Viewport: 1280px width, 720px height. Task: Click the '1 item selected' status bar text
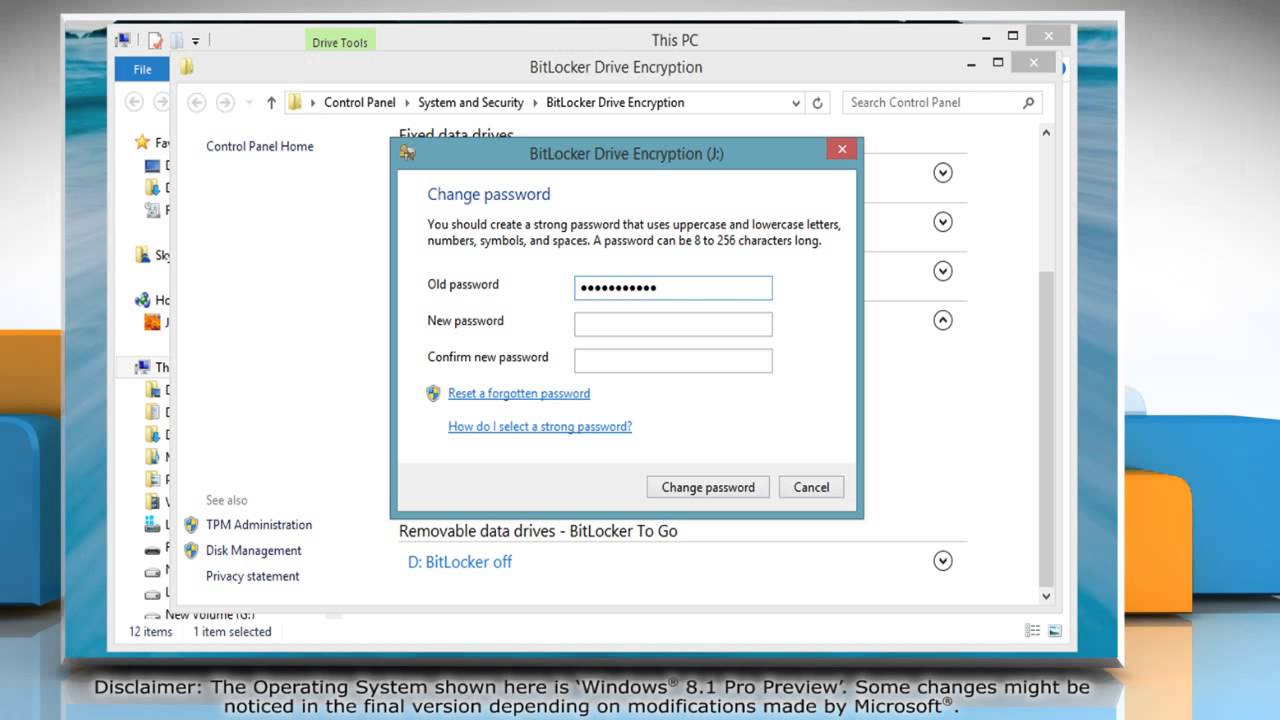[232, 631]
